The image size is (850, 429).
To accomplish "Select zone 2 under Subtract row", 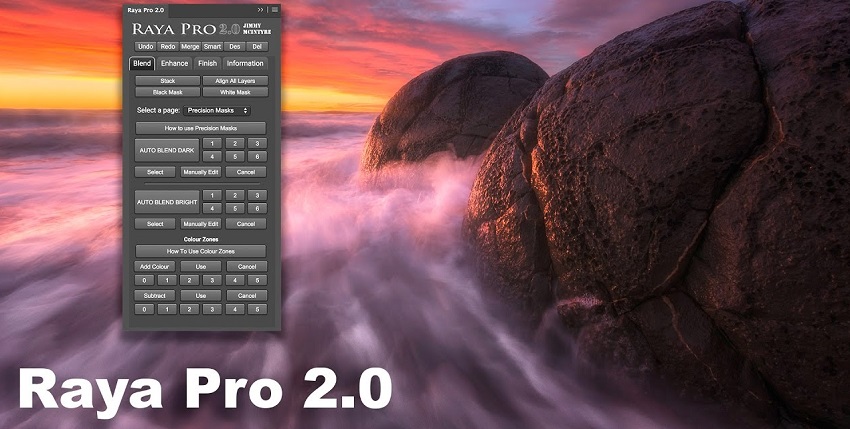I will pos(189,309).
